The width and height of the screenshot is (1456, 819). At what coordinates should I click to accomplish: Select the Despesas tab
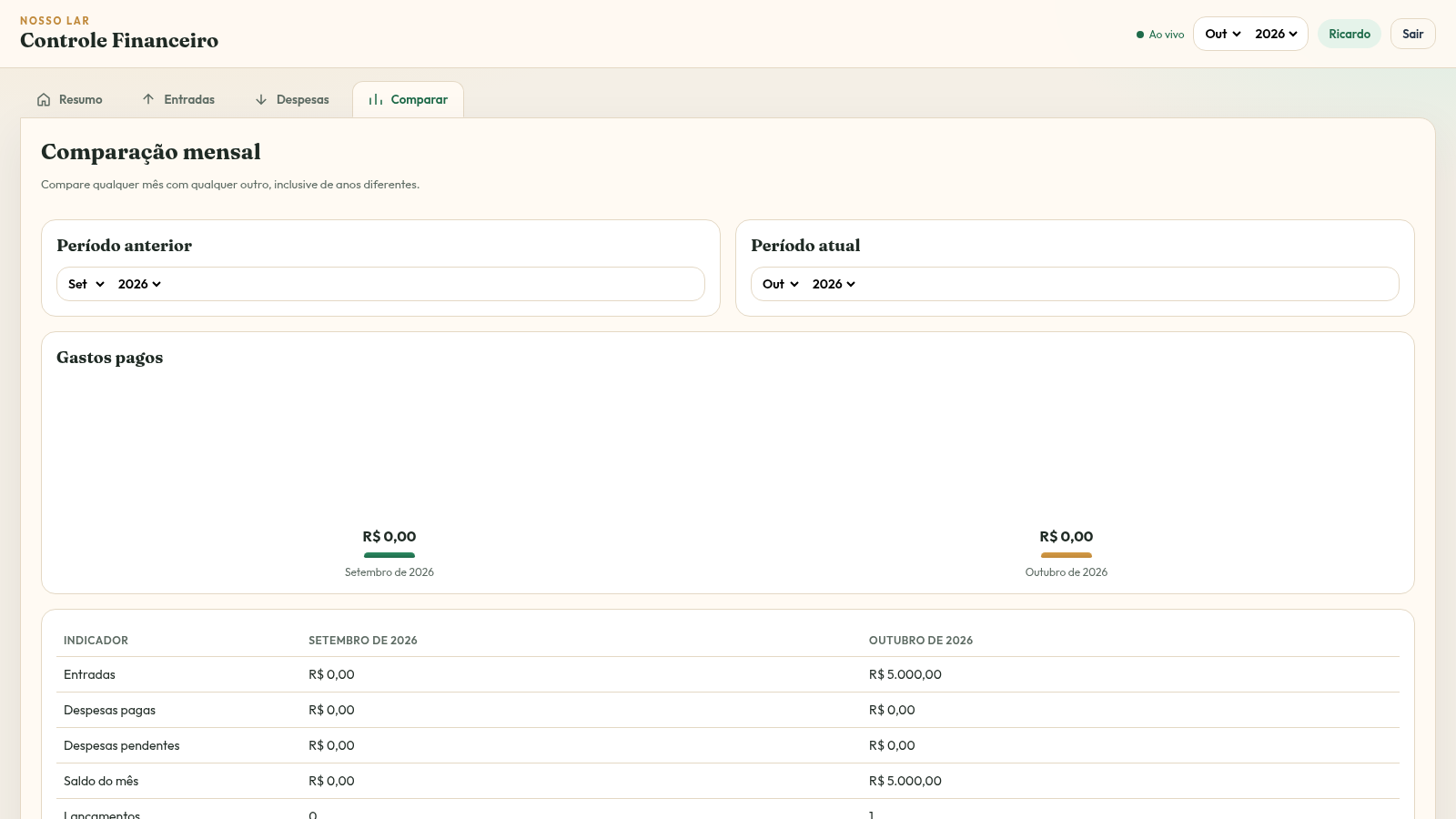click(x=292, y=99)
